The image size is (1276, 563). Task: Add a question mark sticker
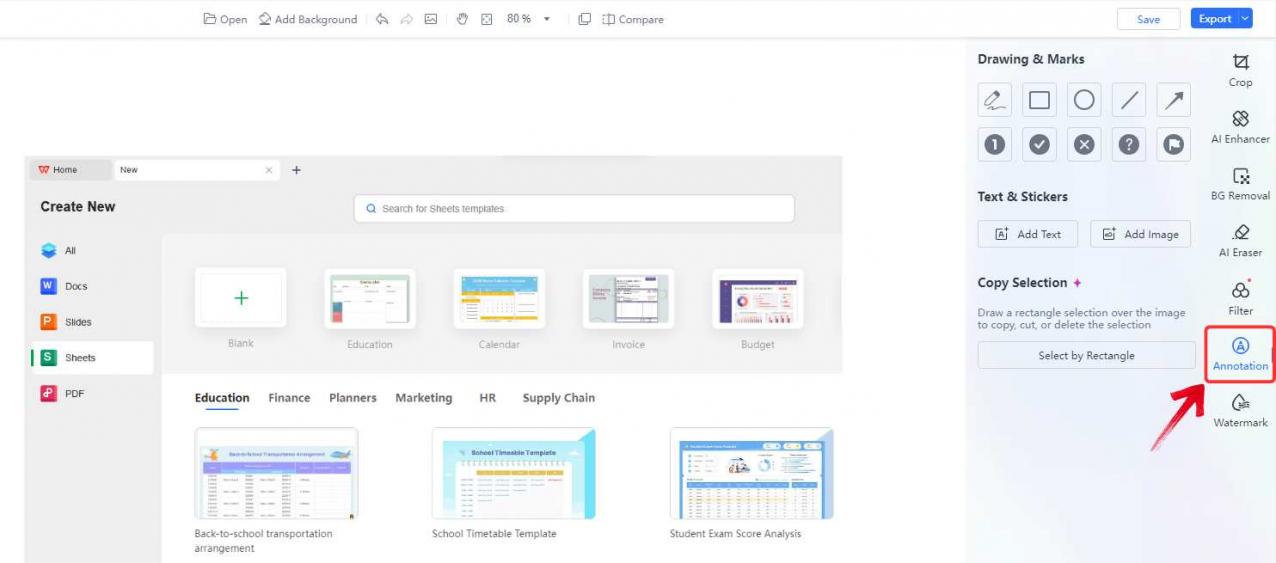point(1129,145)
